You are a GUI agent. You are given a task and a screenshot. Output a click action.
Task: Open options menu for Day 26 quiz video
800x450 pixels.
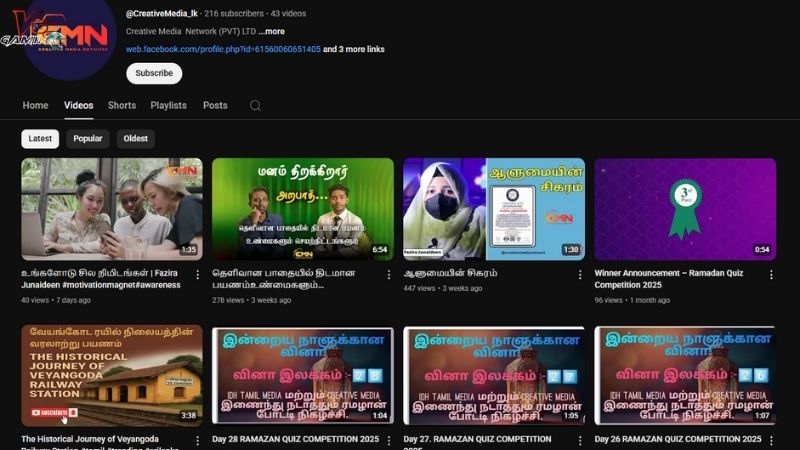click(771, 440)
